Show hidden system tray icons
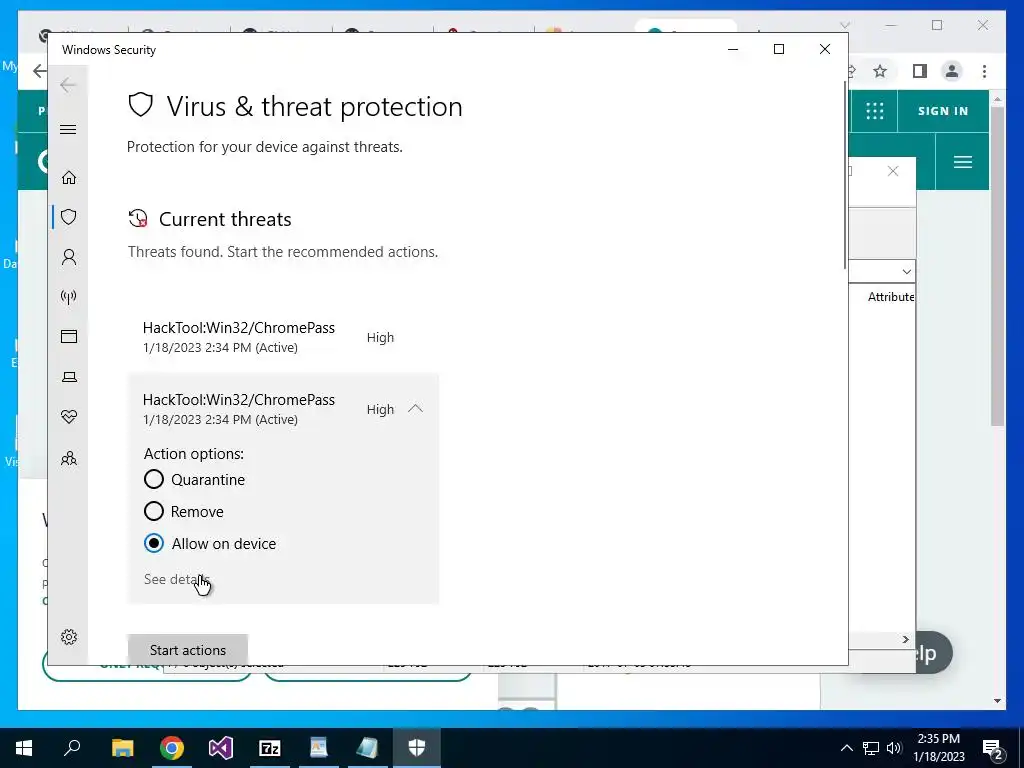The height and width of the screenshot is (768, 1024). [846, 748]
